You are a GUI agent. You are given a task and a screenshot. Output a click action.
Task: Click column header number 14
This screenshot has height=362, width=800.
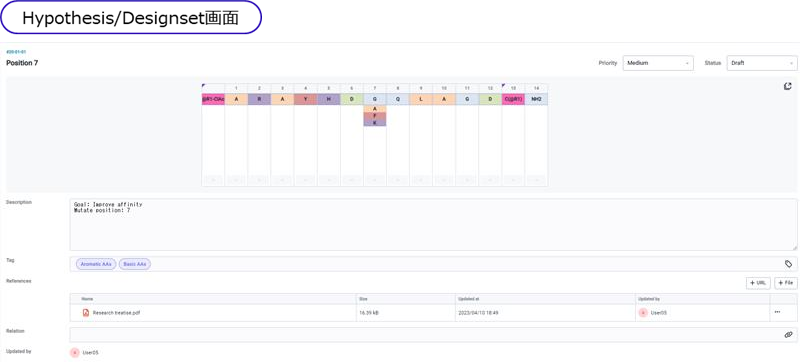[536, 88]
